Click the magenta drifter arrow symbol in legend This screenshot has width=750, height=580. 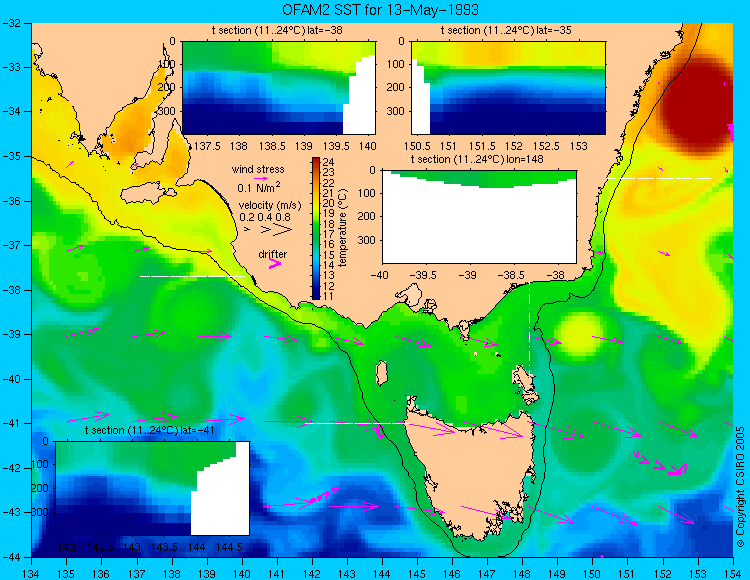275,264
